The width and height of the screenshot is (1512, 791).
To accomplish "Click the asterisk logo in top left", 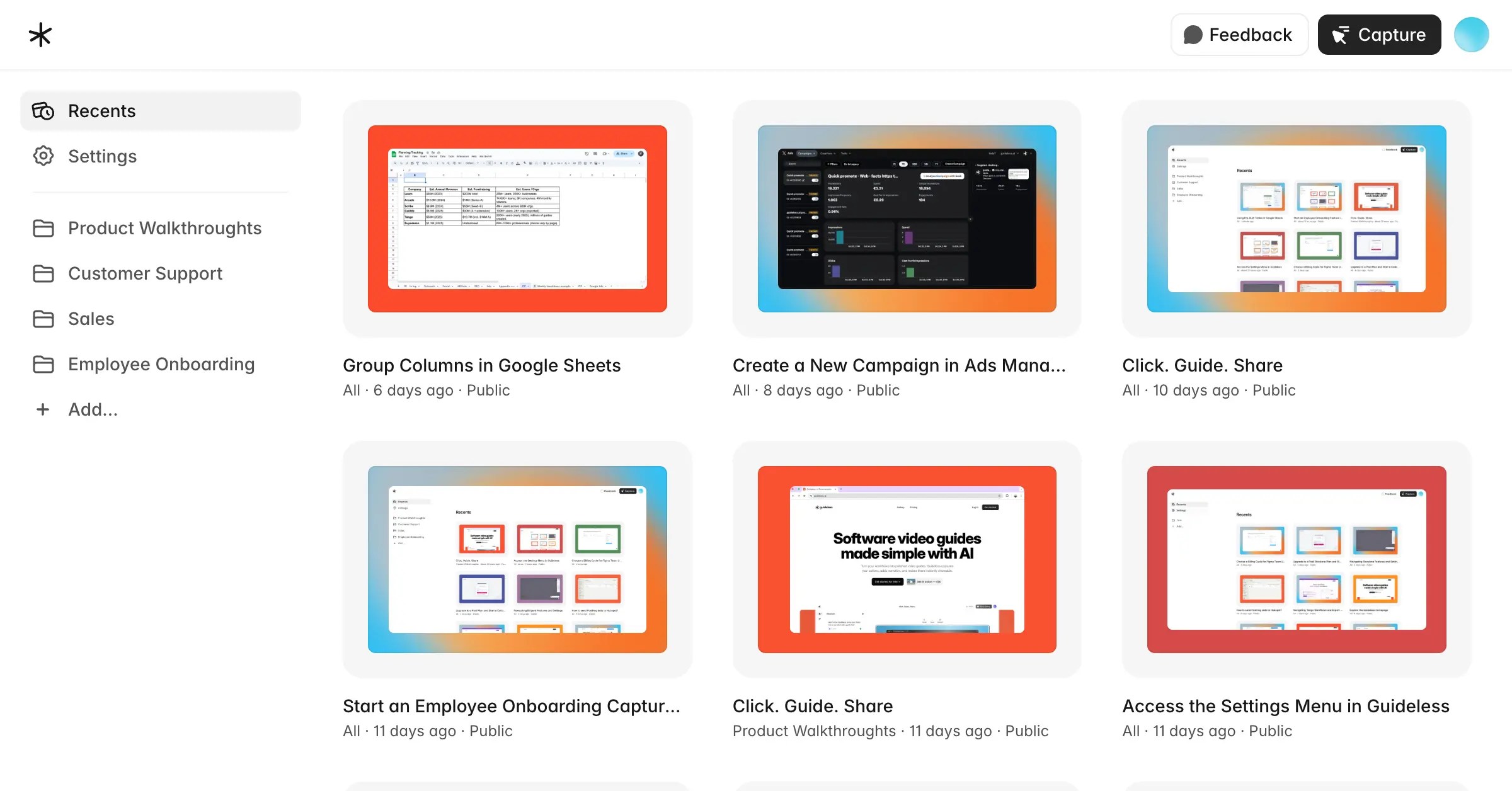I will (x=40, y=35).
